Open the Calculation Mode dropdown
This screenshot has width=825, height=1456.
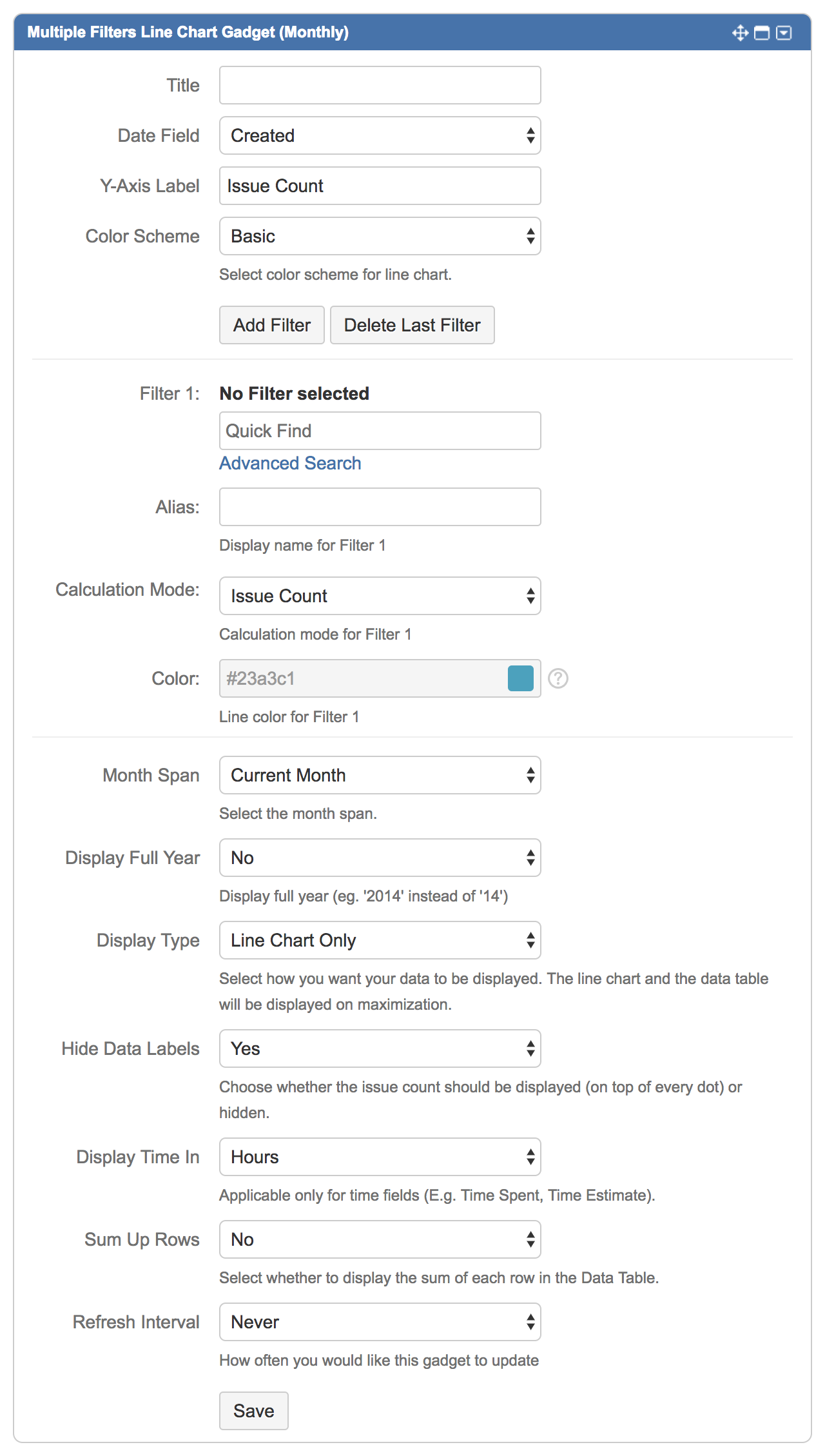pyautogui.click(x=380, y=596)
